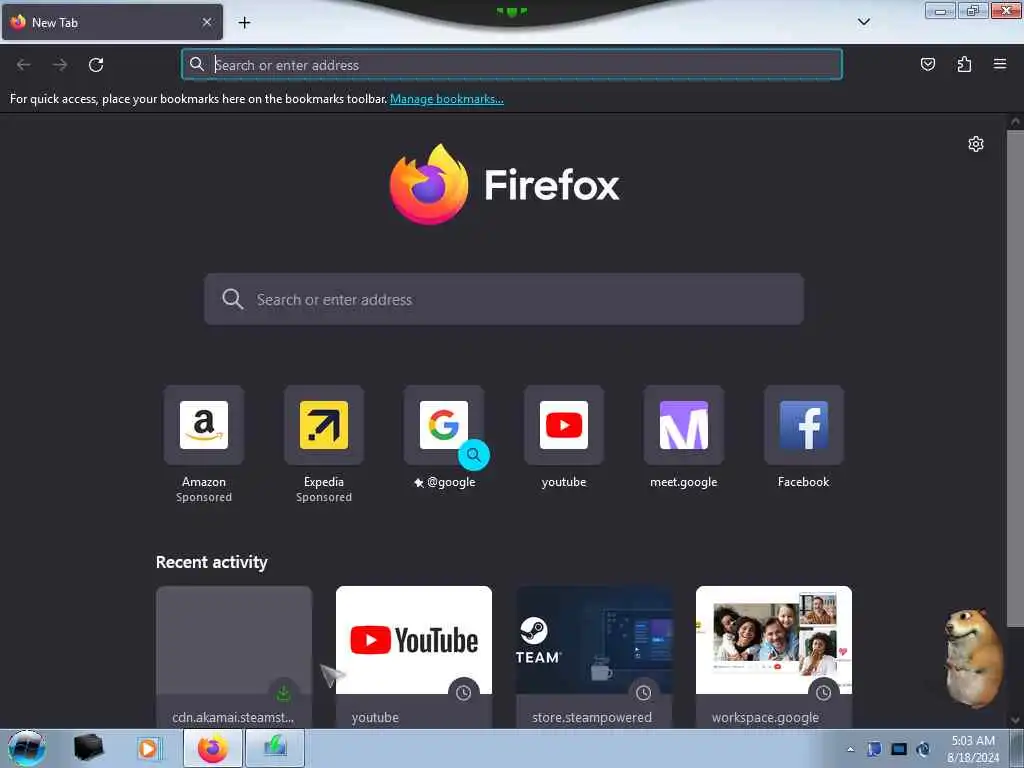Open the Firefox application menu

[999, 64]
